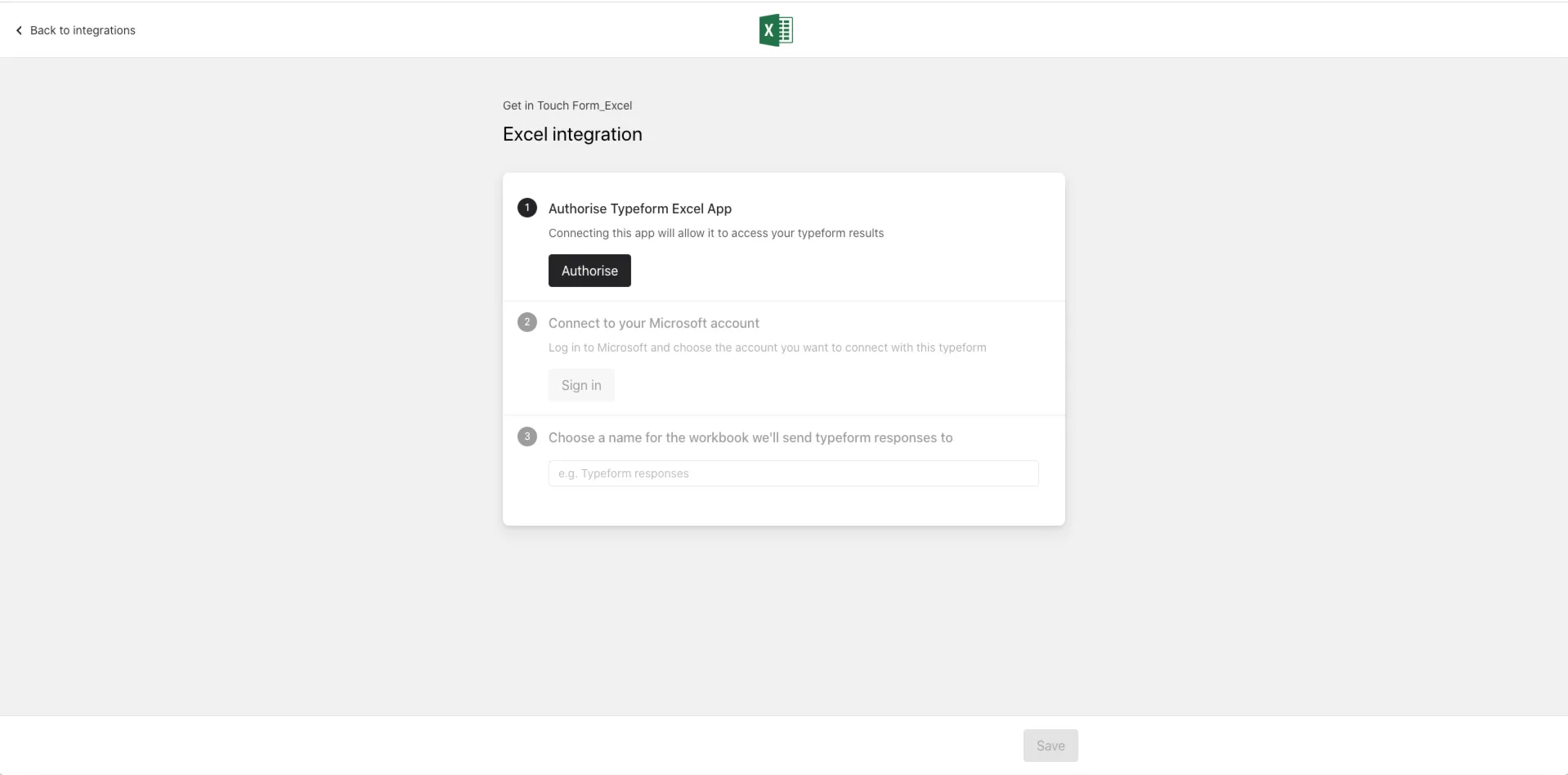Click the 'Excel integration' heading
This screenshot has height=775, width=1568.
pos(572,134)
